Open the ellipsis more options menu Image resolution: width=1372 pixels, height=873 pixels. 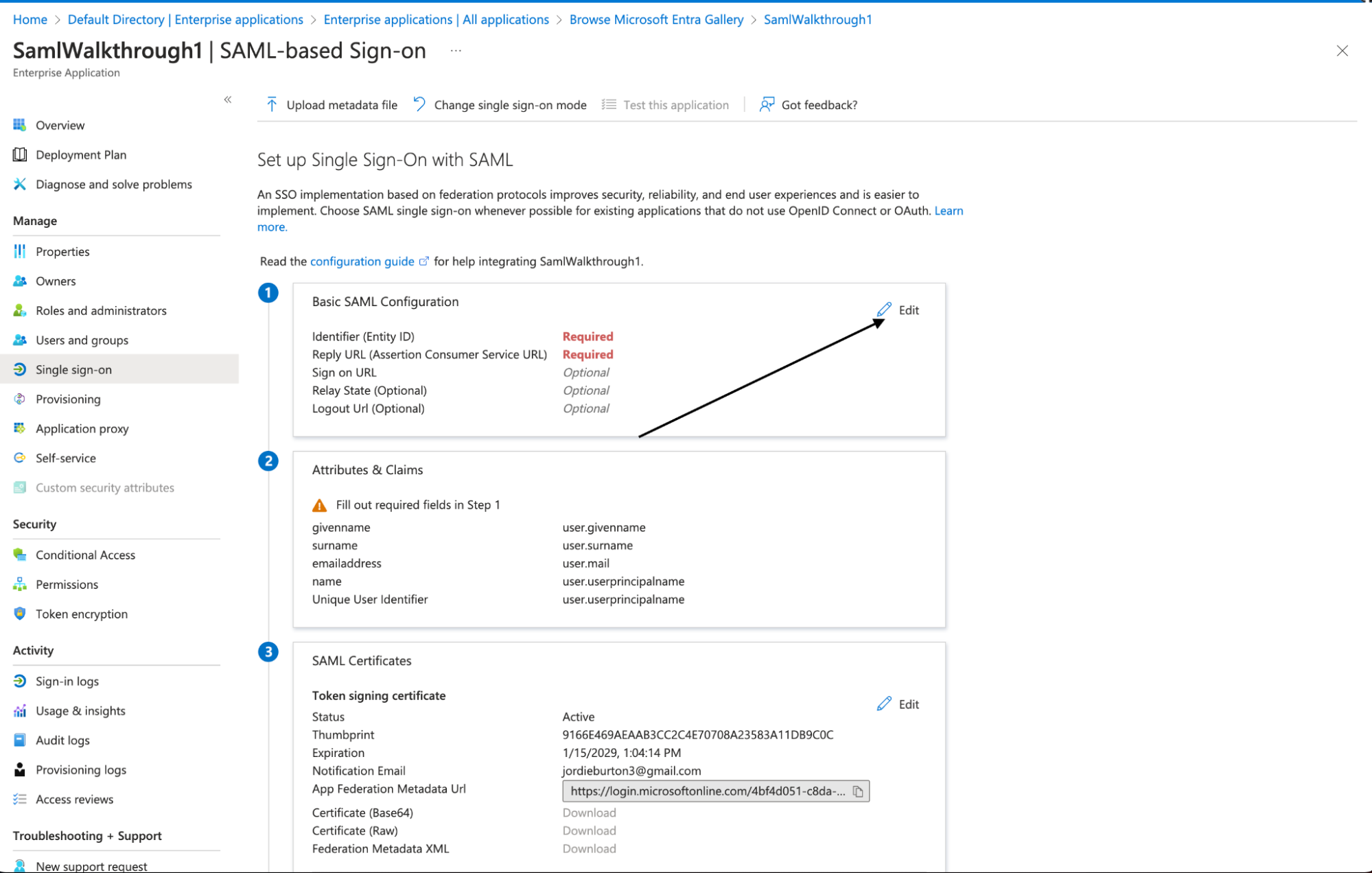tap(456, 51)
